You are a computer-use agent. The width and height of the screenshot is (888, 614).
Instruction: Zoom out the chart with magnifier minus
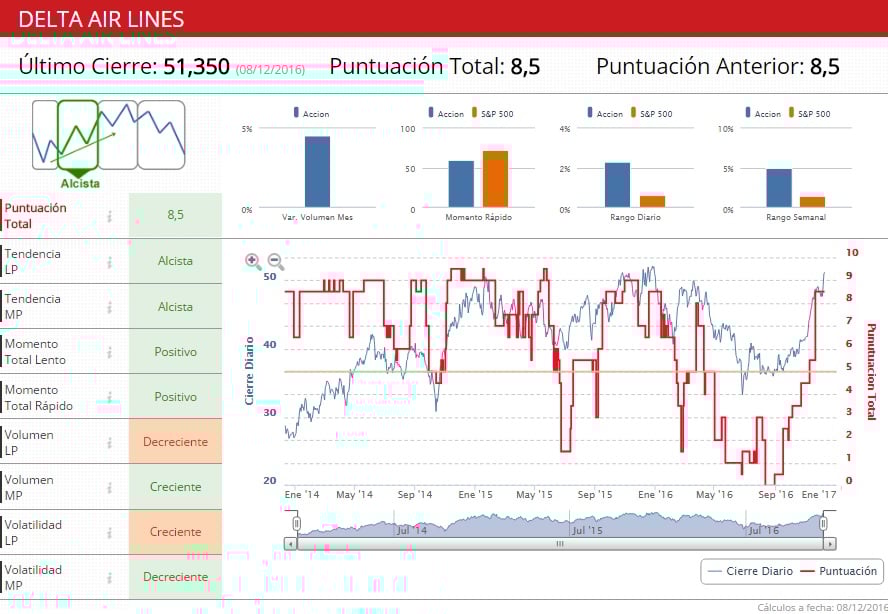275,261
